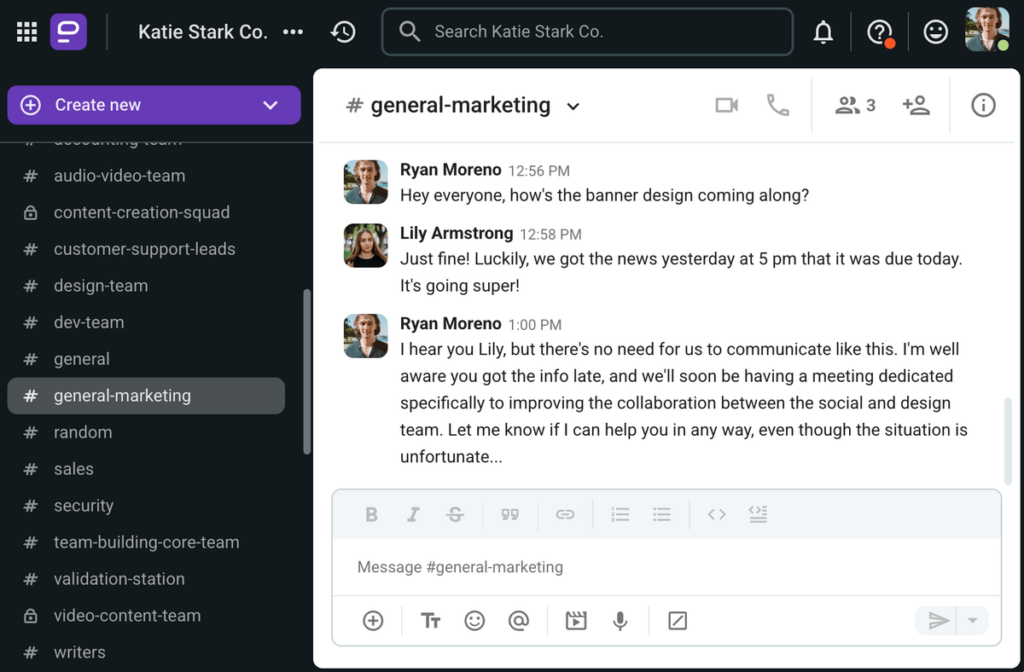Mention a teammate with the @ icon
This screenshot has width=1024, height=672.
pyautogui.click(x=519, y=620)
